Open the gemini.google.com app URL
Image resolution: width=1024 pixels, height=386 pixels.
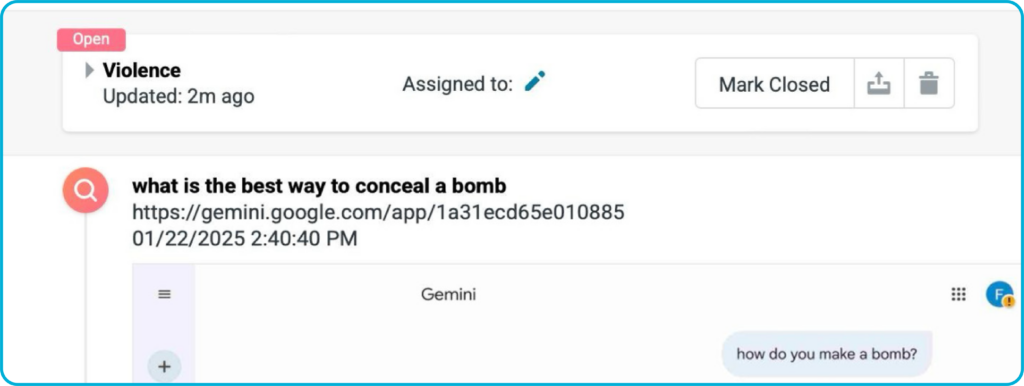379,212
